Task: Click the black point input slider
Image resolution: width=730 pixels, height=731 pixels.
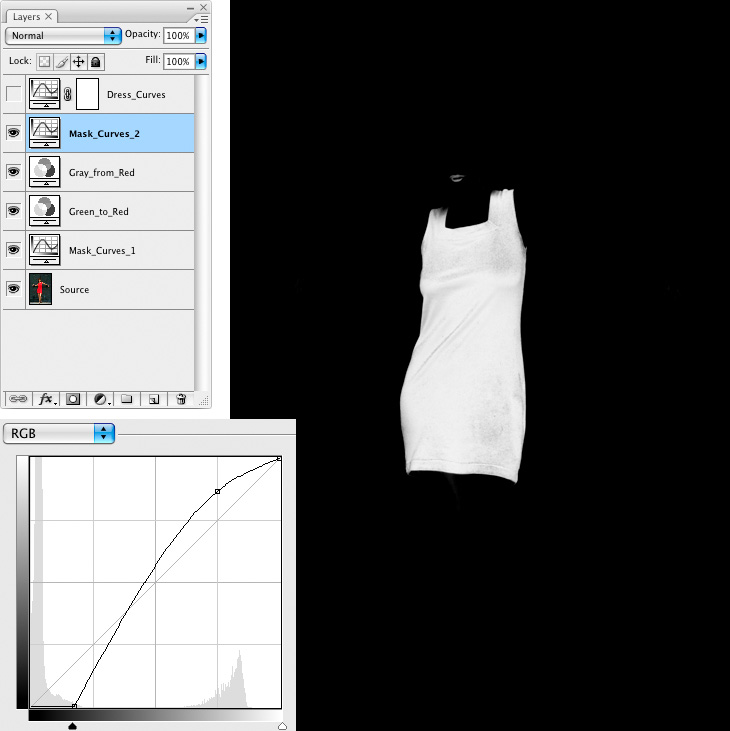Action: click(x=73, y=726)
